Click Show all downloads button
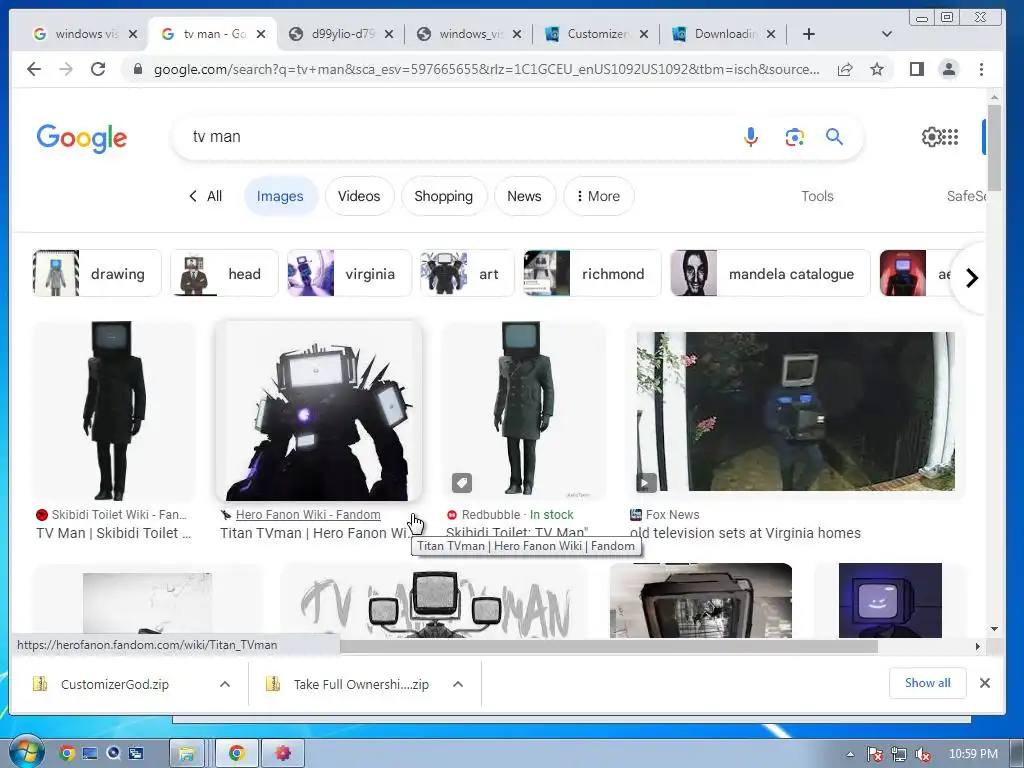This screenshot has width=1024, height=768. (927, 683)
